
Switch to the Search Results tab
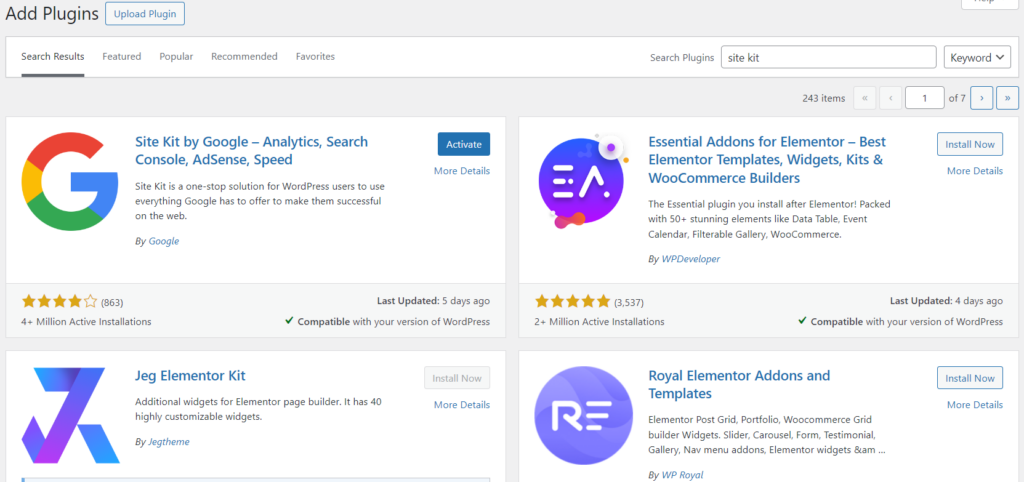[x=52, y=57]
